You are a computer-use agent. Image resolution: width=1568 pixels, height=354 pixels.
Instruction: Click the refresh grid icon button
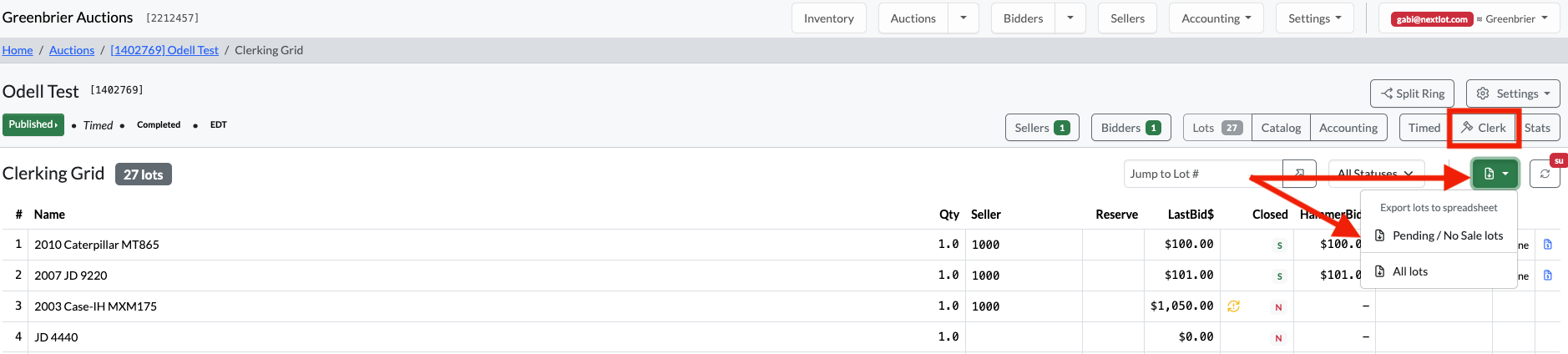[1545, 174]
